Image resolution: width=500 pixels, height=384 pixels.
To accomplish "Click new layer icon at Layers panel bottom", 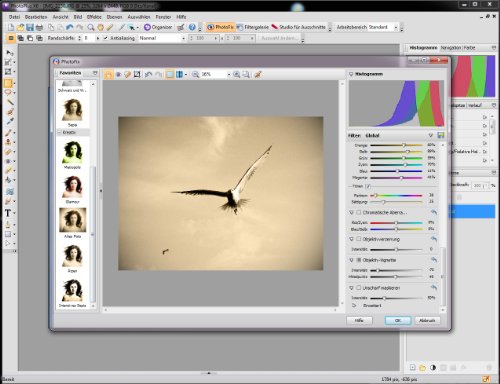I will (x=413, y=367).
